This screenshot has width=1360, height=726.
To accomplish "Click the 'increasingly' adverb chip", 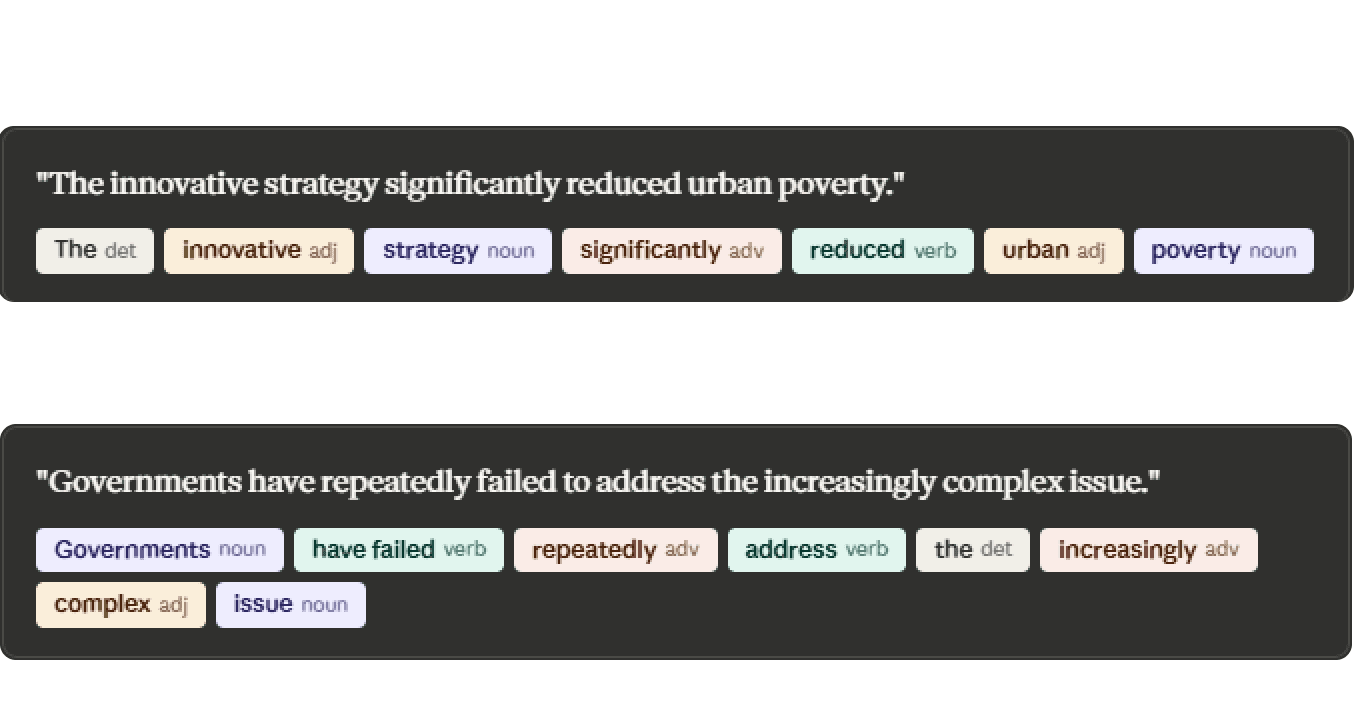I will click(x=1148, y=550).
